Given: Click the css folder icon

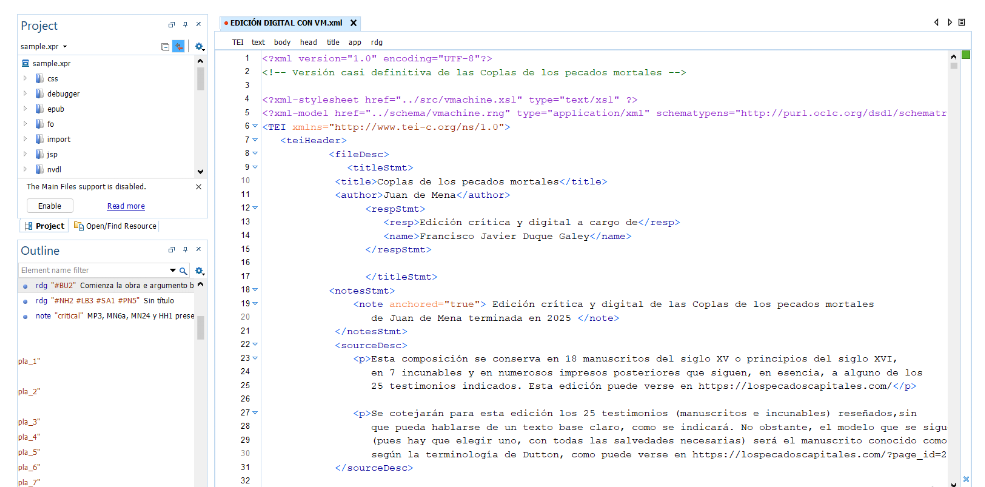Looking at the screenshot, I should tap(40, 79).
